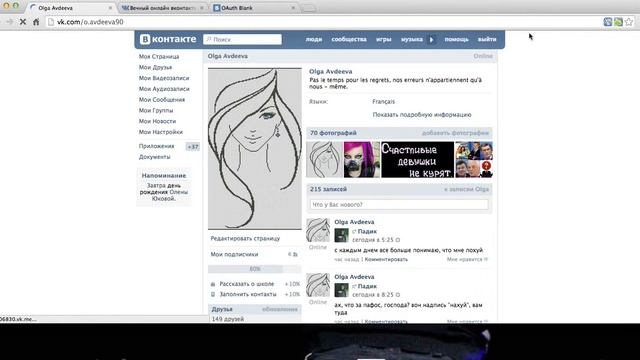Click обновления in Друзья block
The image size is (640, 360).
pyautogui.click(x=280, y=309)
